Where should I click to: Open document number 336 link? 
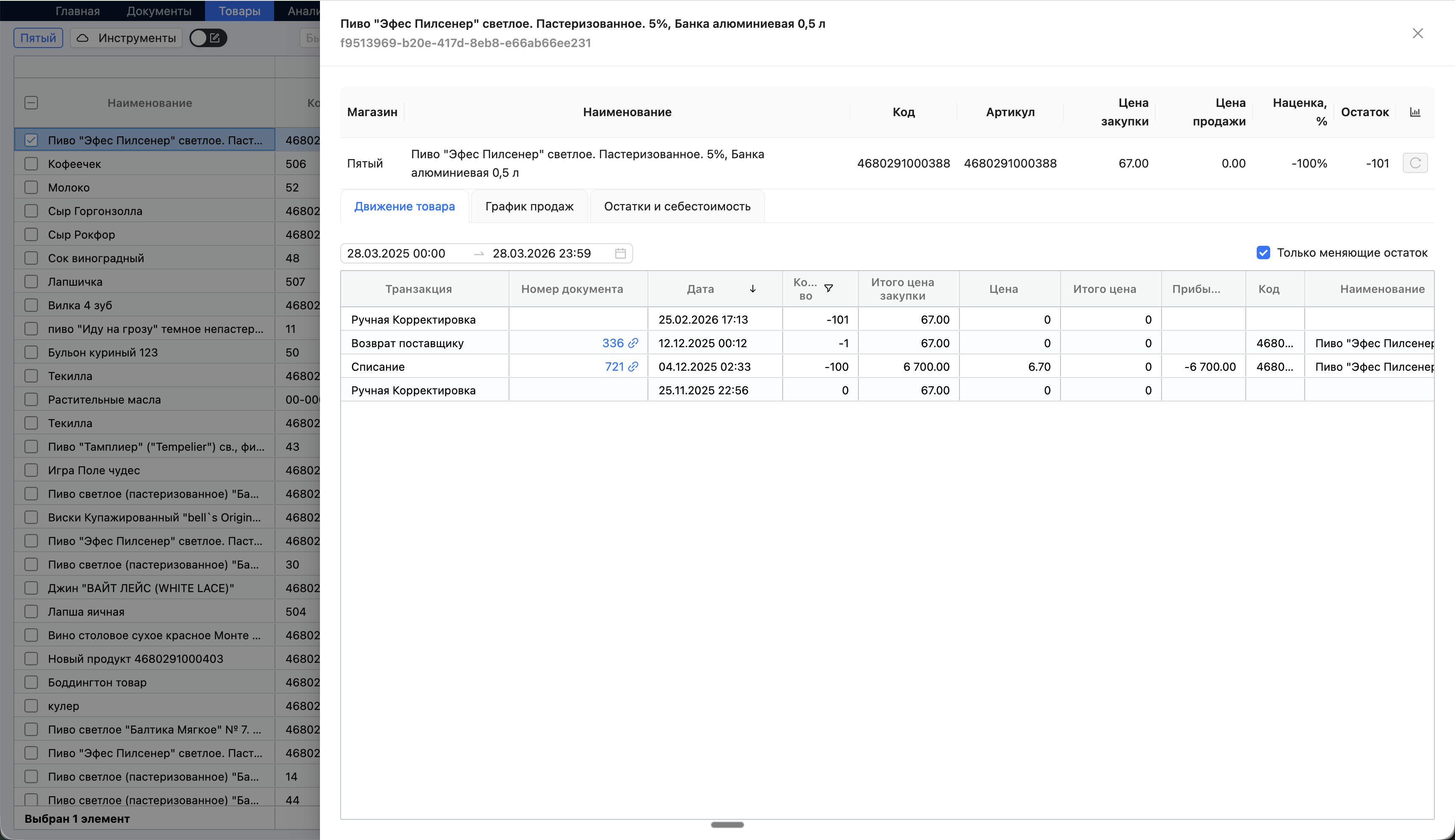click(x=613, y=343)
